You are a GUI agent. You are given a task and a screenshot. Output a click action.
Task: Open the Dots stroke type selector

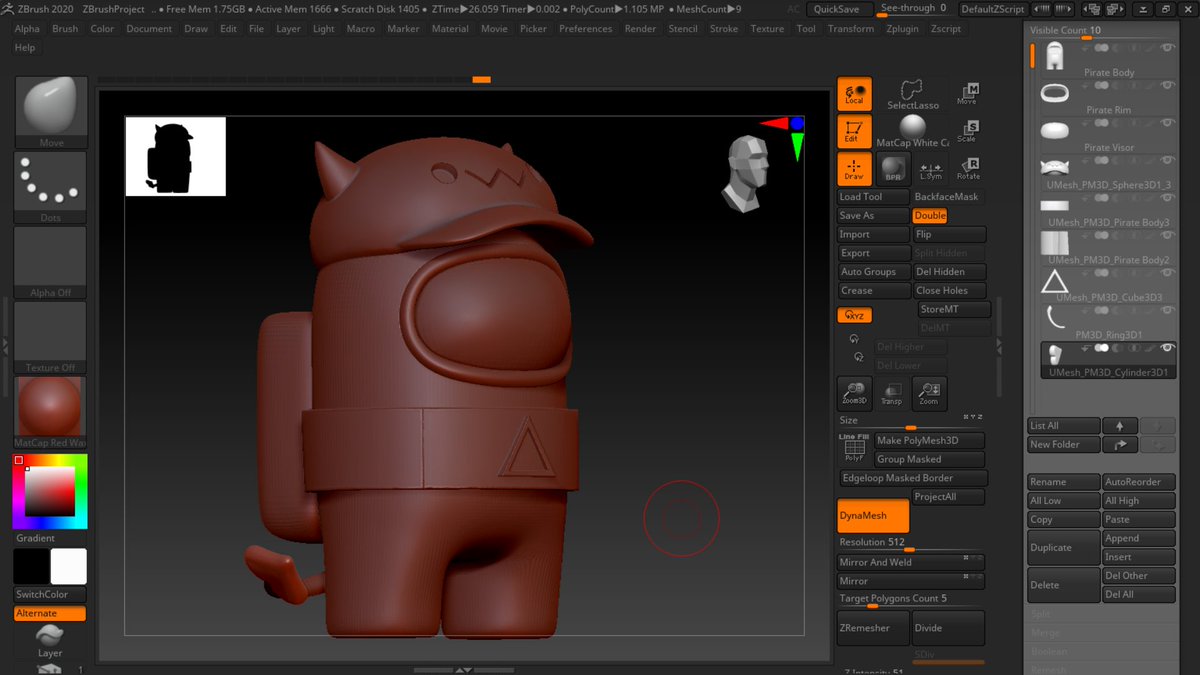51,187
